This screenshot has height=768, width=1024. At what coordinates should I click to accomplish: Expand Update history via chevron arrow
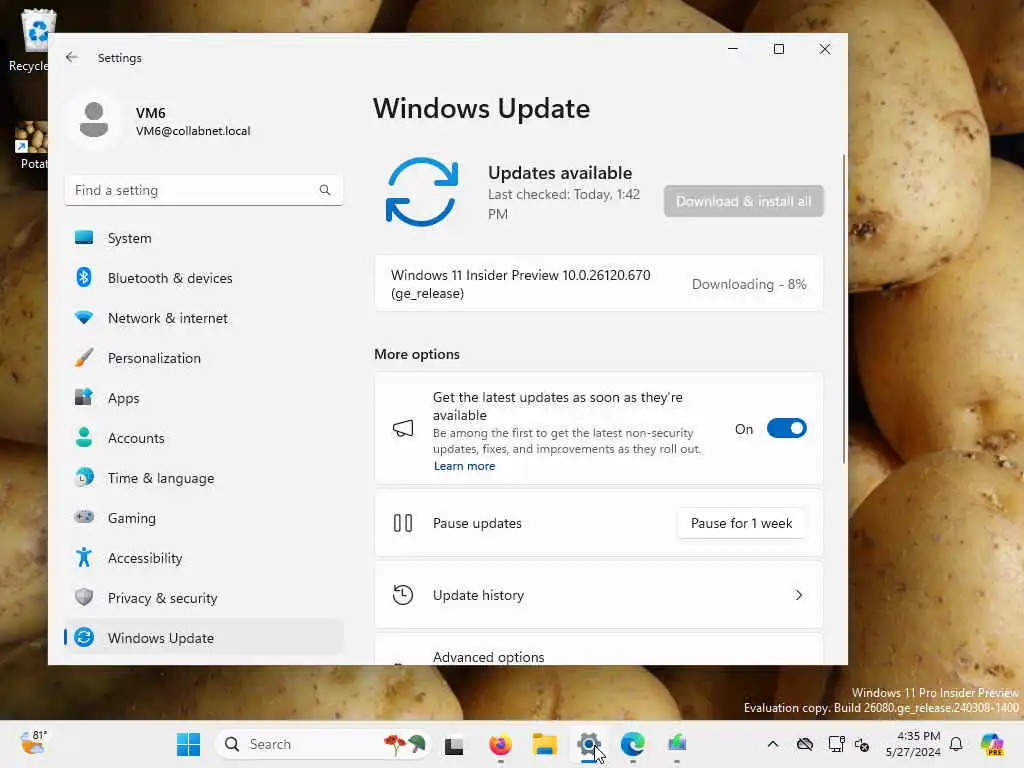[799, 595]
